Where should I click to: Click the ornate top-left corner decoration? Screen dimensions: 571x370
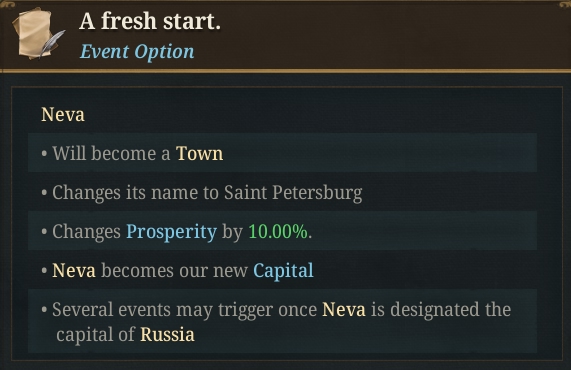(7, 4)
